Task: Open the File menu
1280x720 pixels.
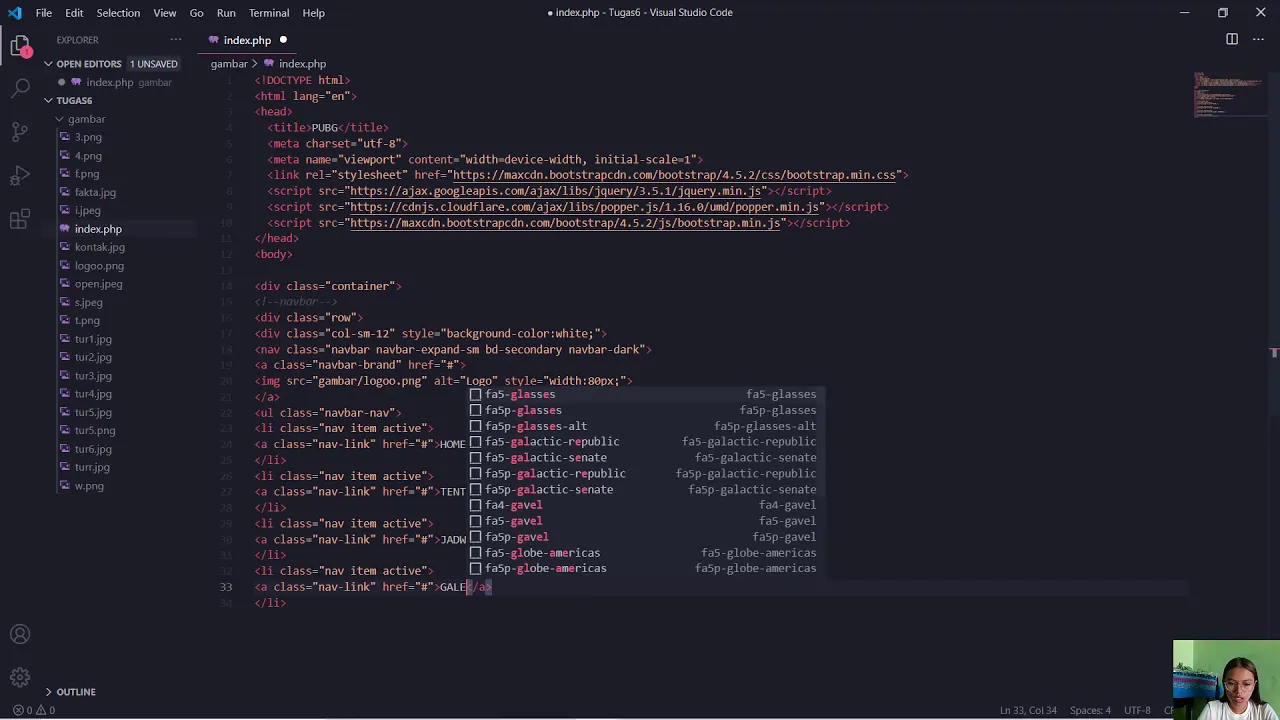Action: (44, 13)
